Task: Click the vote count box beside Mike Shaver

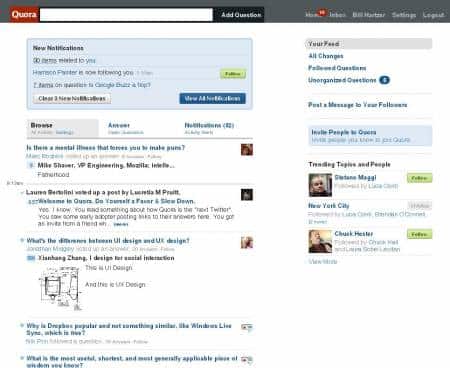Action: point(31,165)
